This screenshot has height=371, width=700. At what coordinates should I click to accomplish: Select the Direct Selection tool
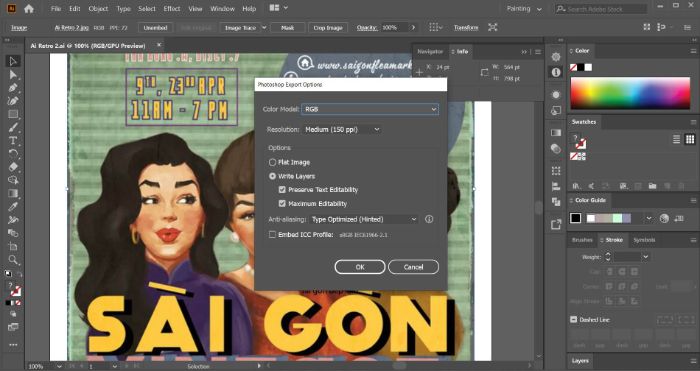click(x=13, y=75)
